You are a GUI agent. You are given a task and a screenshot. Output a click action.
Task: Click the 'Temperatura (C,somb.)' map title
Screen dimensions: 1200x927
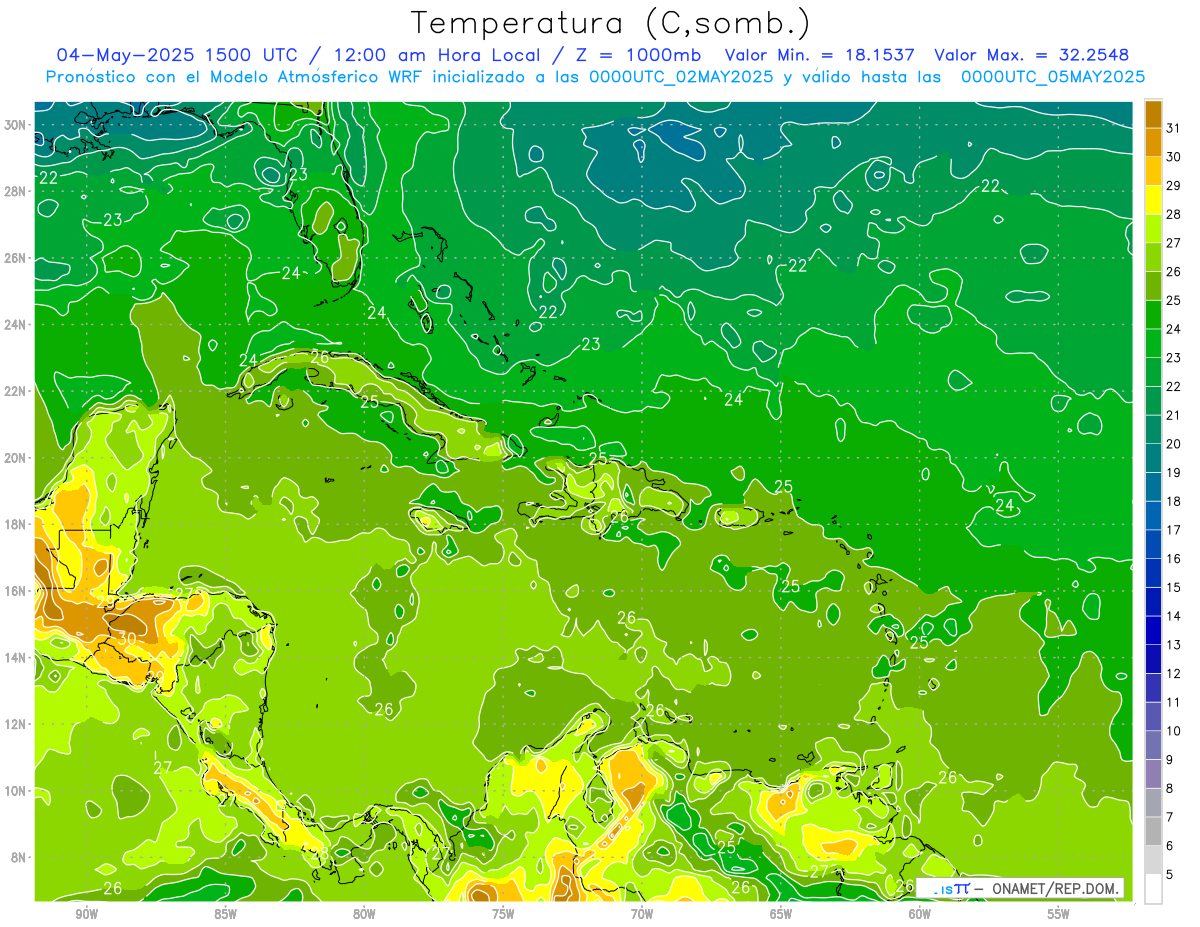pyautogui.click(x=611, y=24)
